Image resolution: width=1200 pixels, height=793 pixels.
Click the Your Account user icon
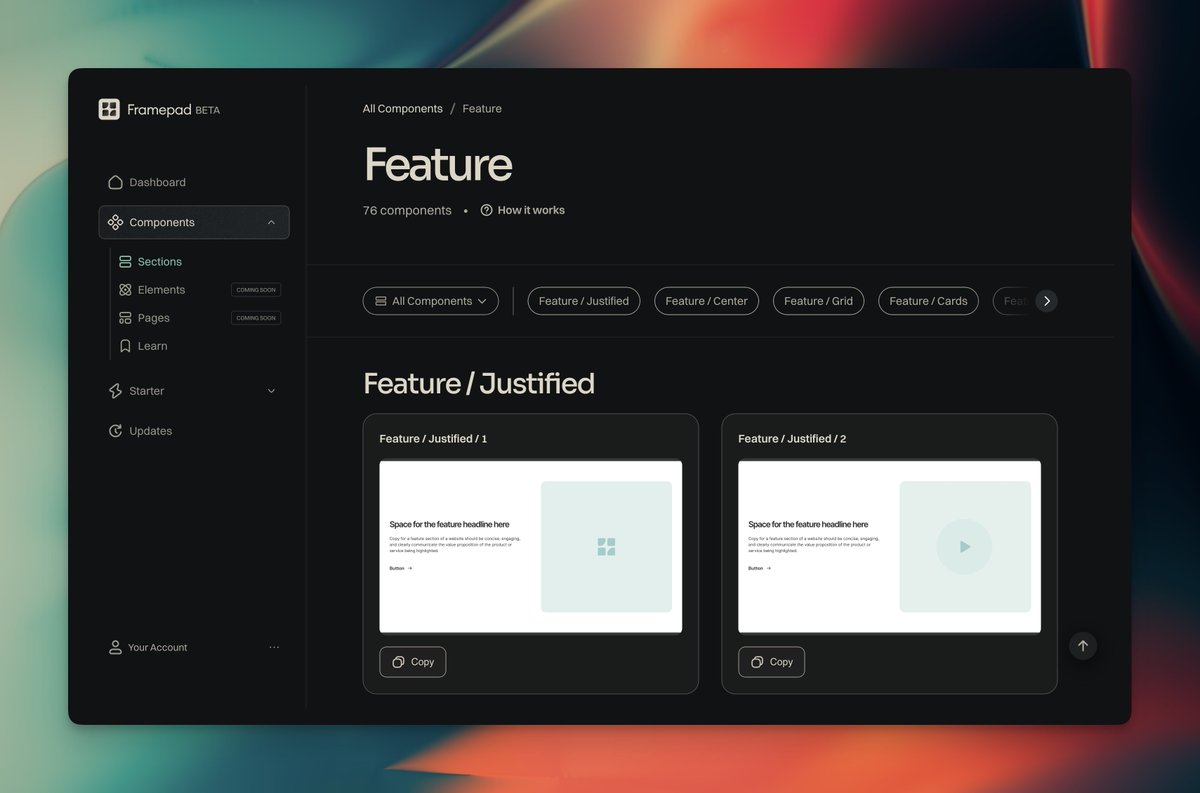click(x=115, y=647)
